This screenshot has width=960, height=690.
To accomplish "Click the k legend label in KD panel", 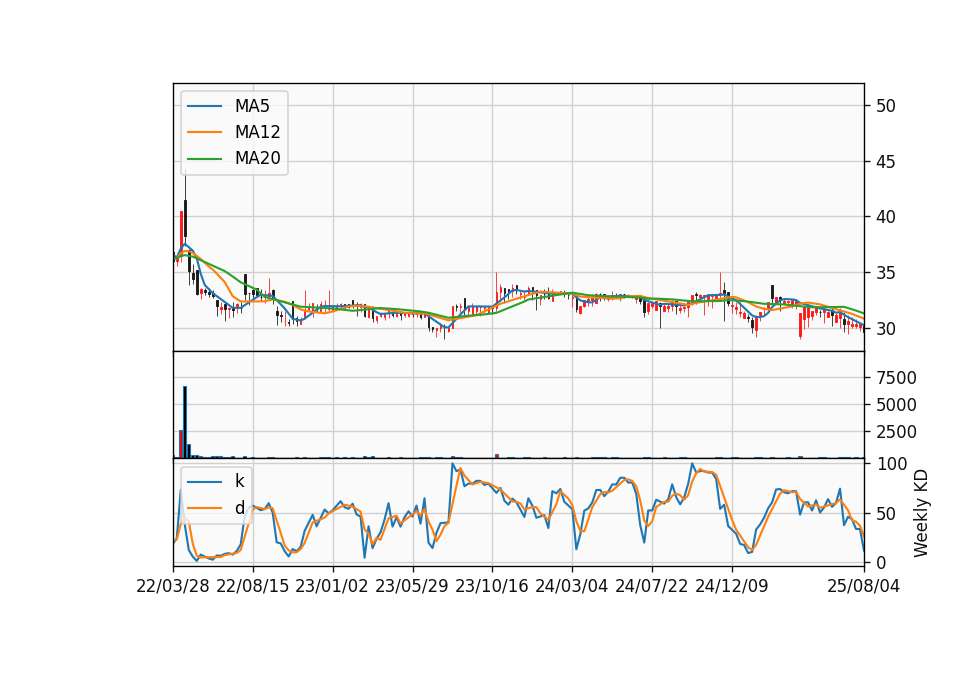I will pyautogui.click(x=239, y=481).
